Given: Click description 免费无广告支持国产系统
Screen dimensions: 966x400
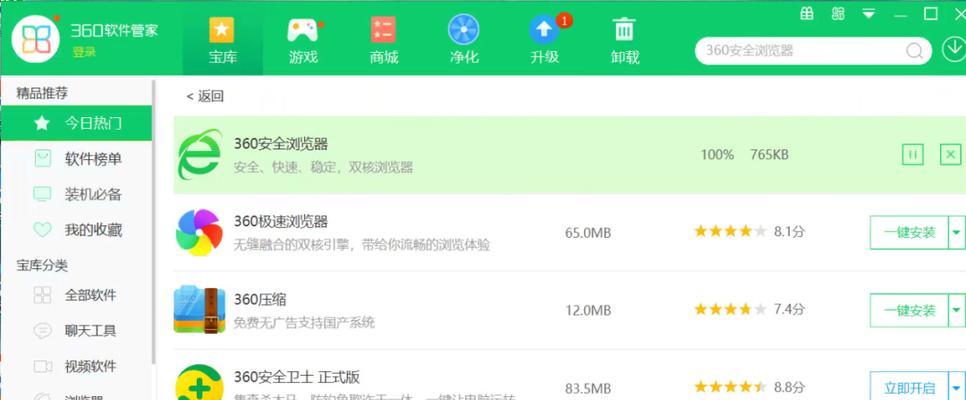Looking at the screenshot, I should [x=304, y=323].
